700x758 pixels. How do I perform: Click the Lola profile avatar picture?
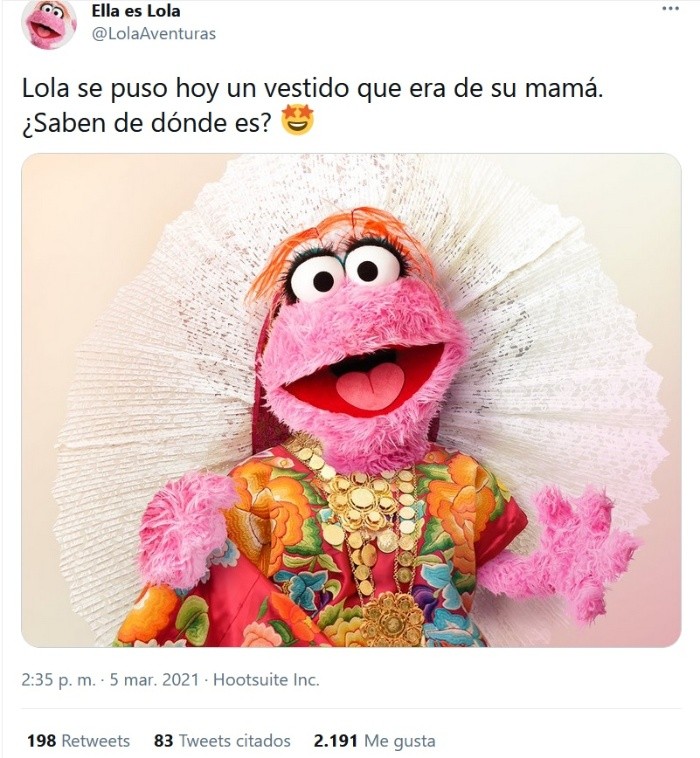(x=49, y=22)
